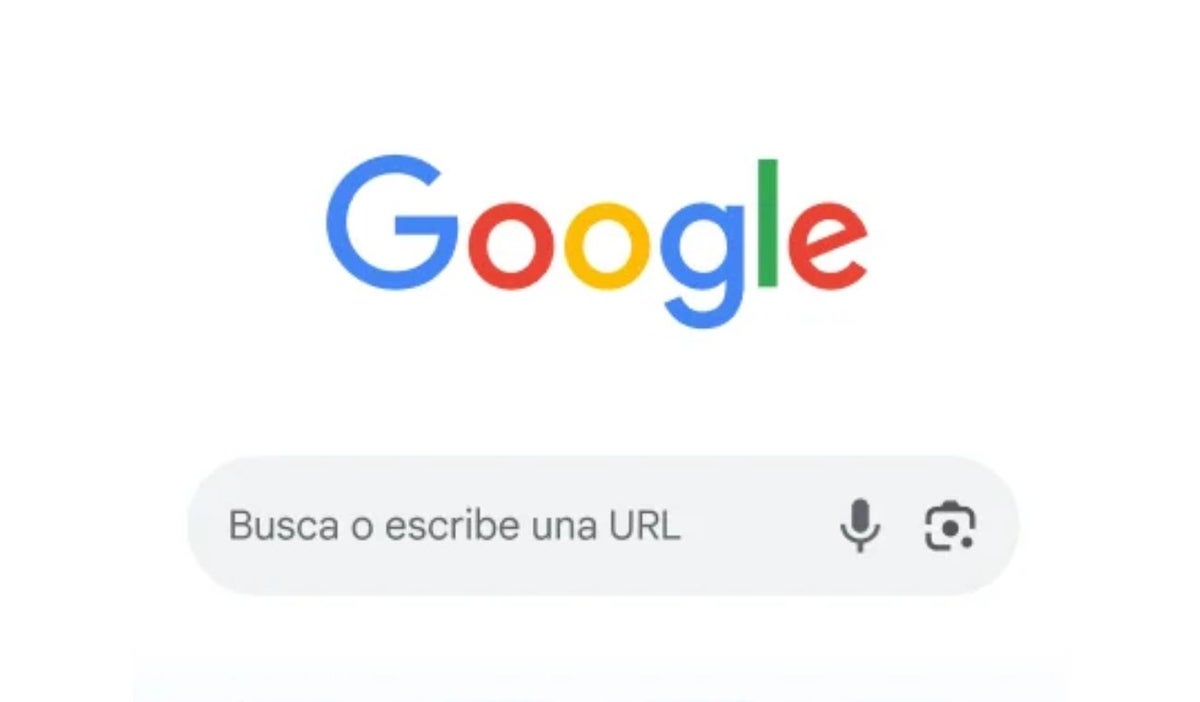Click the red letter e ending the logo
Screen dimensions: 1200x702
tap(826, 244)
